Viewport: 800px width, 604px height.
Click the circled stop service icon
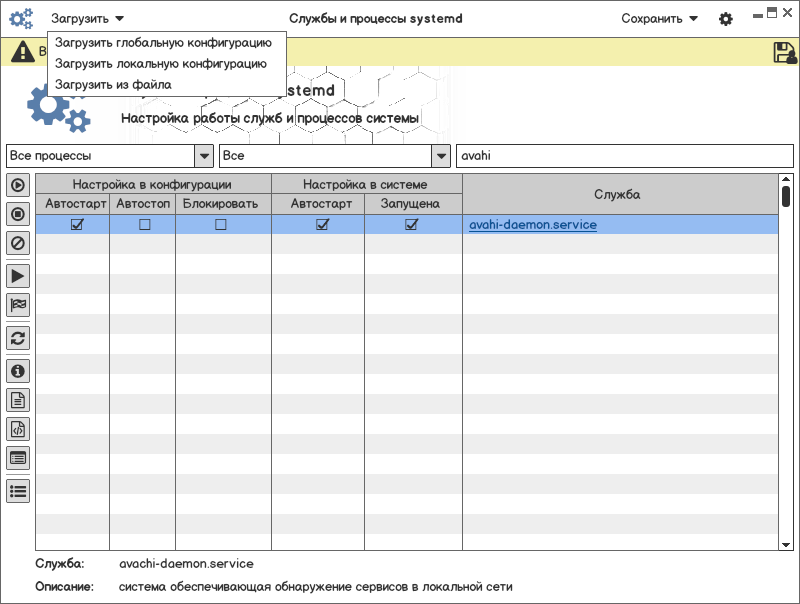pyautogui.click(x=18, y=213)
